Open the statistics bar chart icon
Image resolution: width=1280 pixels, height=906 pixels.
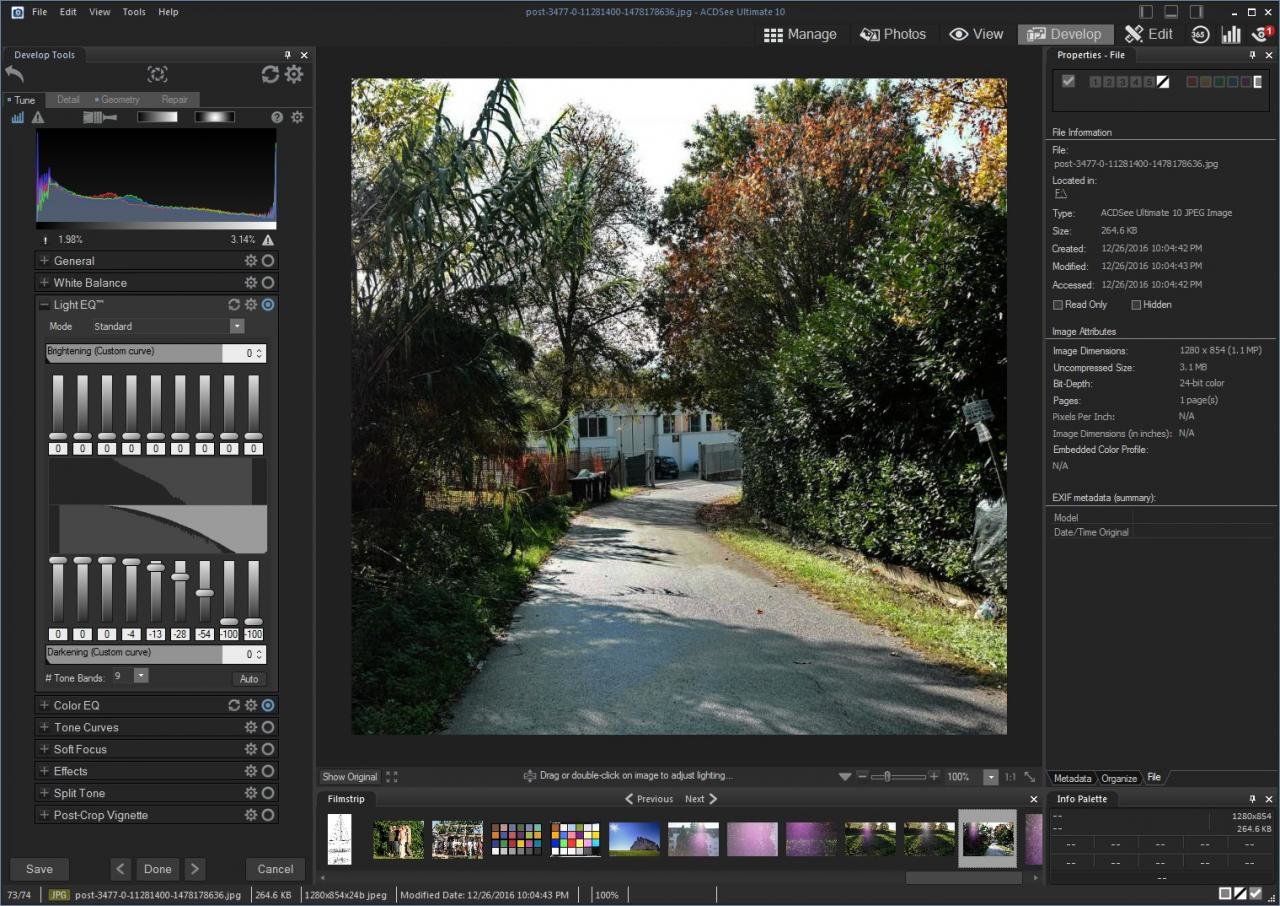click(1230, 34)
